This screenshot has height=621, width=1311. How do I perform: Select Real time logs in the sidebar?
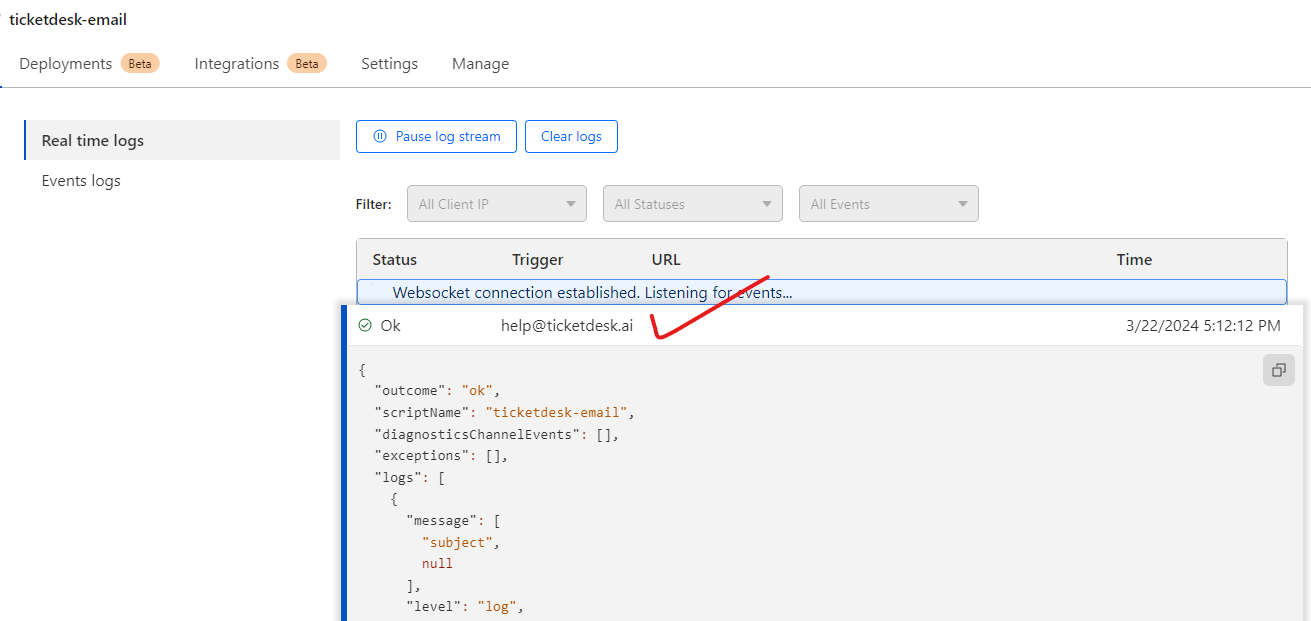pyautogui.click(x=93, y=141)
